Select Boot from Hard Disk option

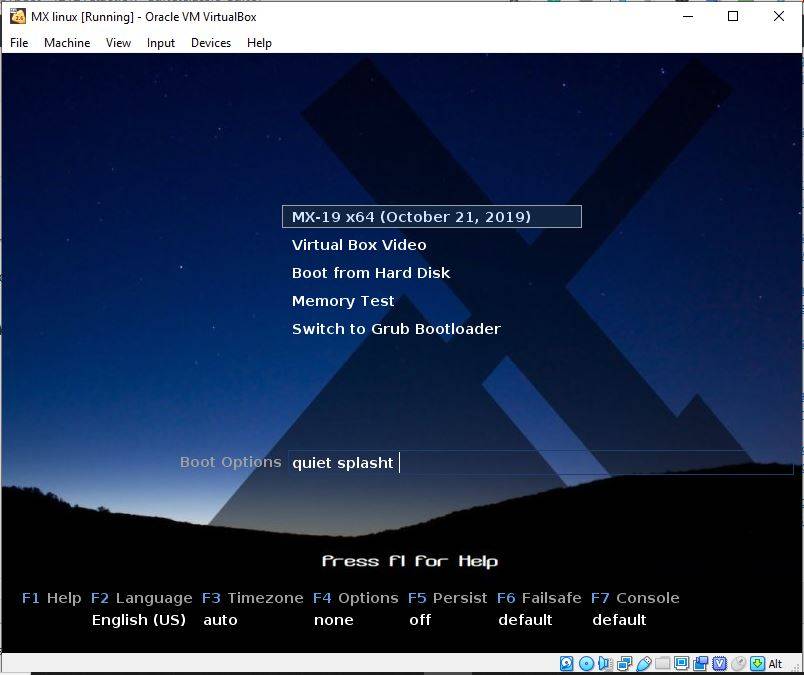pyautogui.click(x=370, y=272)
